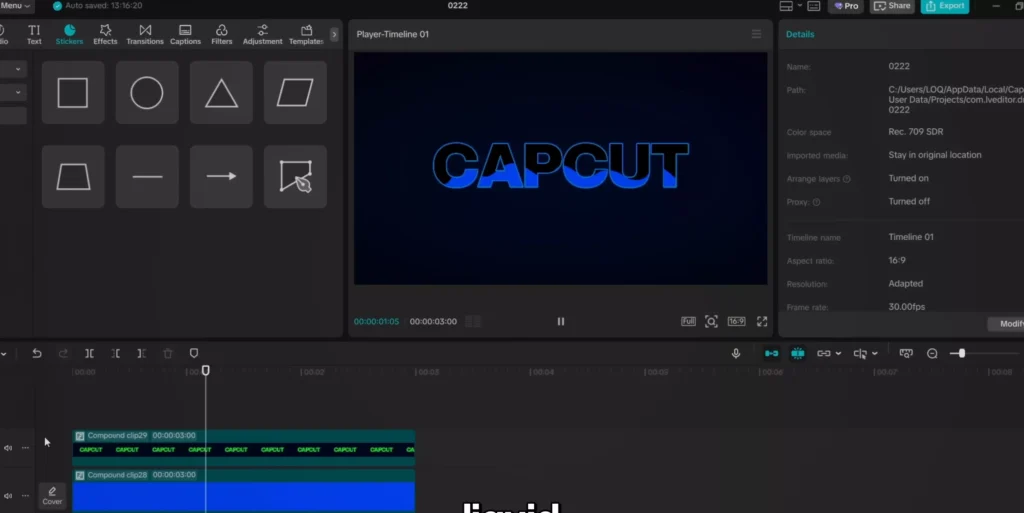Open more options for the Compound clip29 track
This screenshot has height=513, width=1024.
tap(25, 448)
